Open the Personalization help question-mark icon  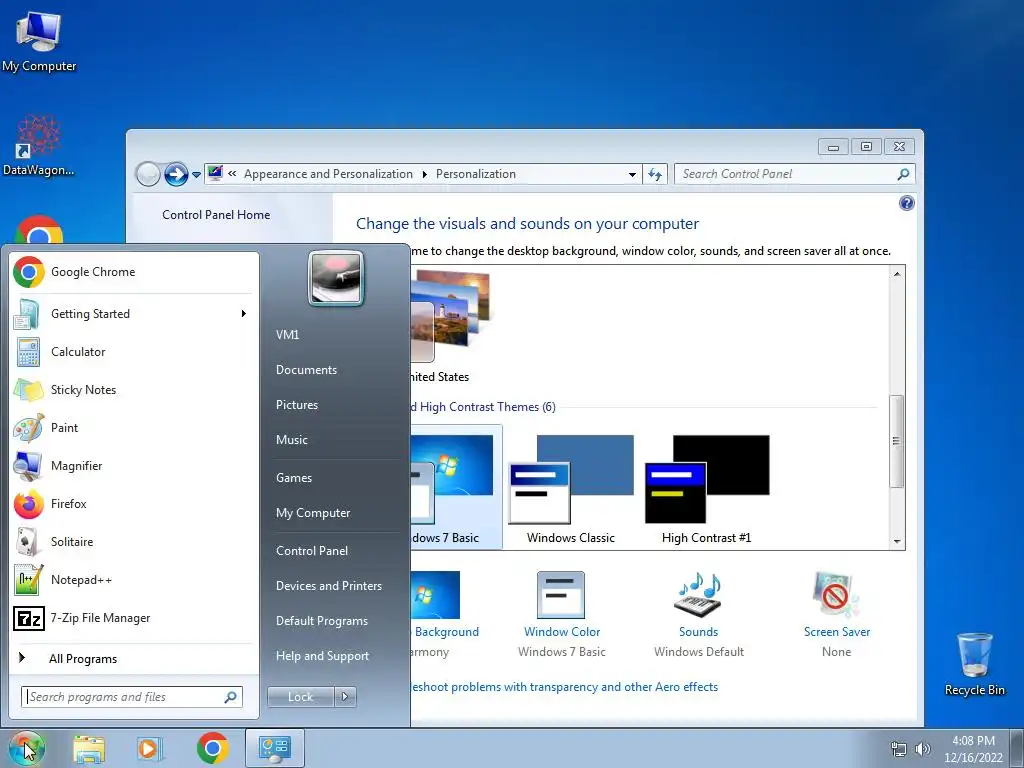coord(906,203)
